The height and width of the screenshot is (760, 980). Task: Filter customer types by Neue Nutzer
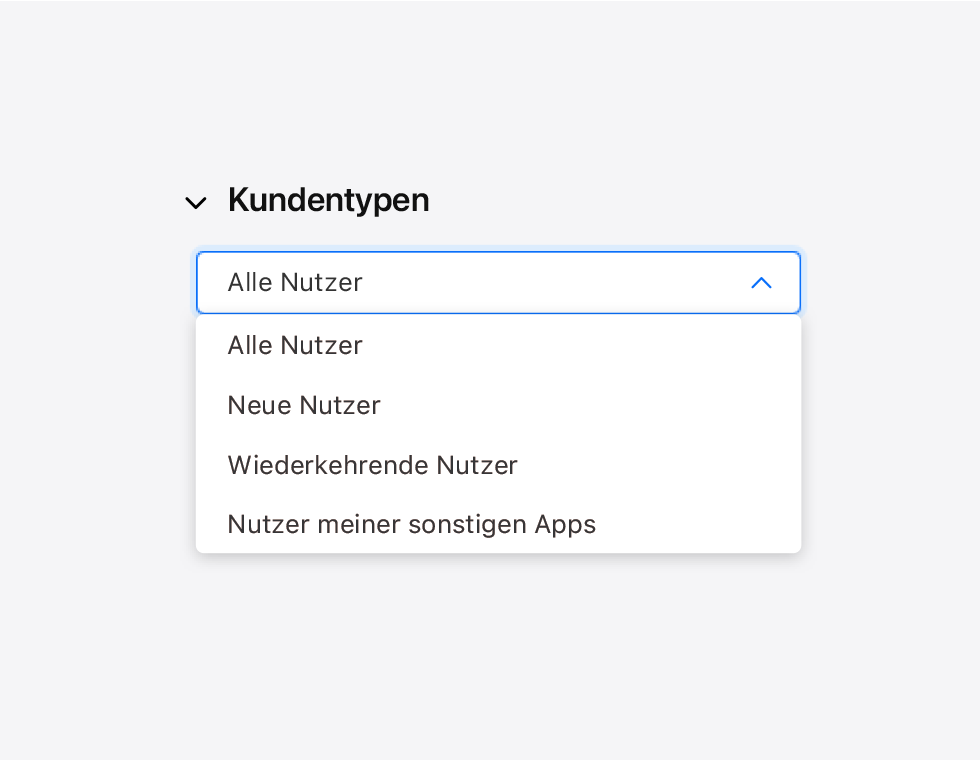pyautogui.click(x=304, y=406)
